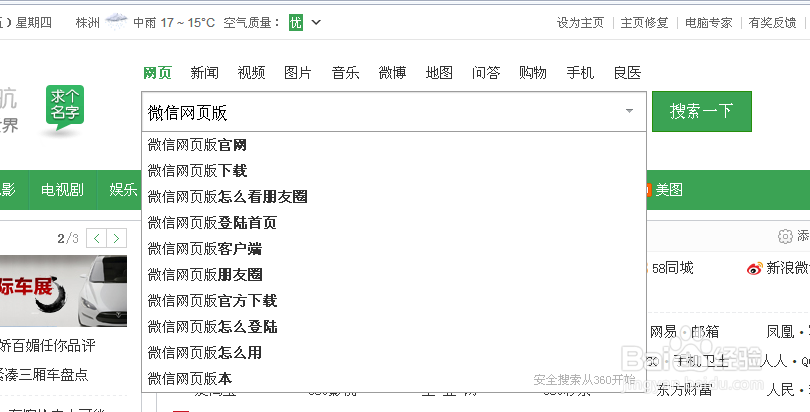Click the 搜索一下 search button
This screenshot has width=810, height=412.
tap(702, 112)
